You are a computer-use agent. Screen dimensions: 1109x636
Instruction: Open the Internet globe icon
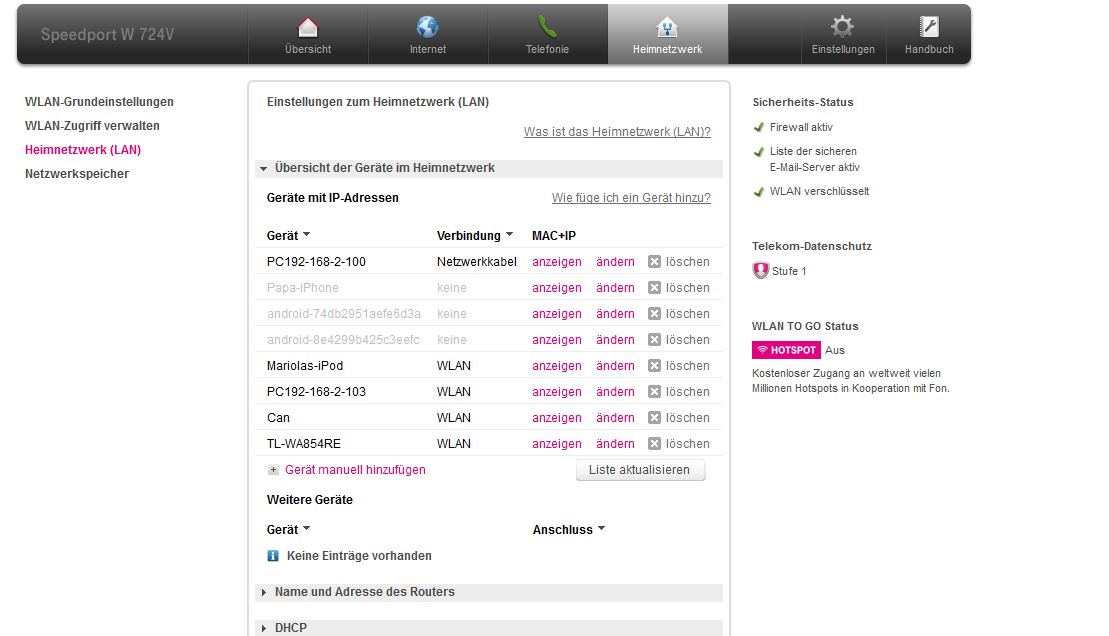coord(427,27)
